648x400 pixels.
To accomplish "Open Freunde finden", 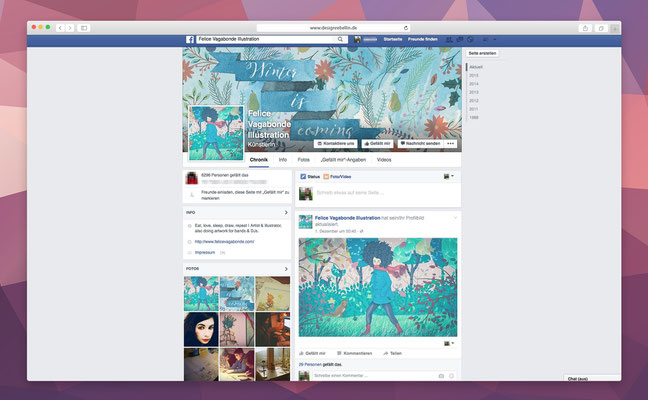I will (x=422, y=39).
